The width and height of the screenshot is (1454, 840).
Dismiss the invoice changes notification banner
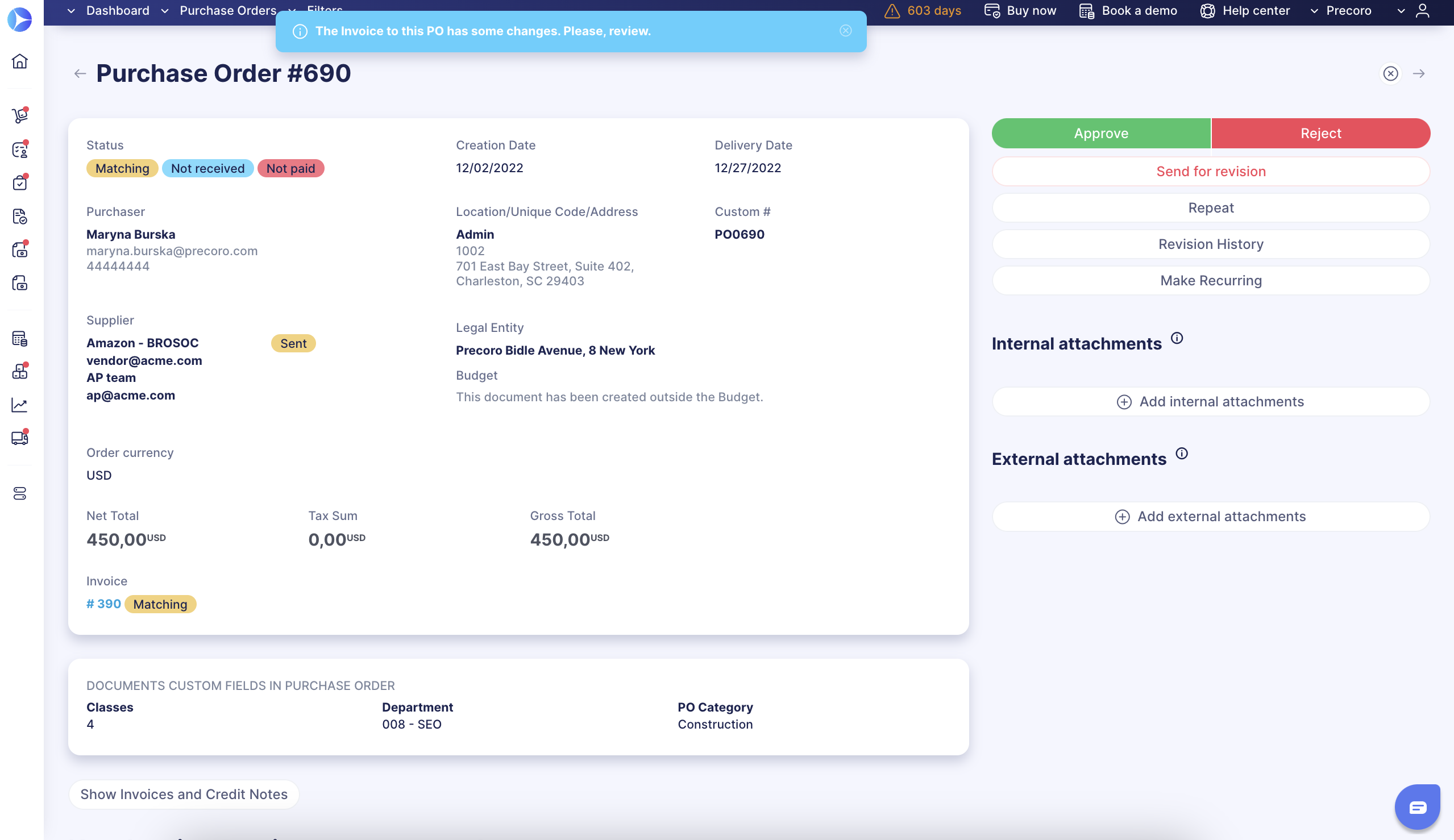[846, 31]
